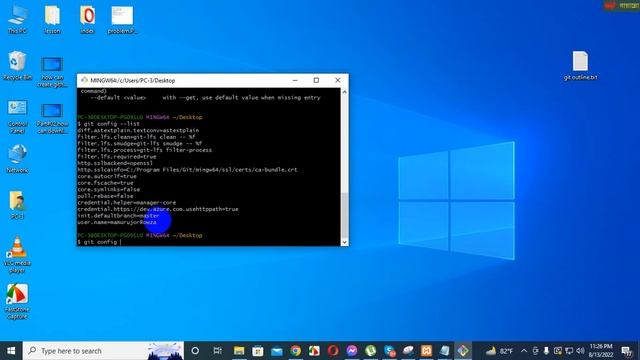Open This PC desktop icon
This screenshot has height=360, width=640.
point(17,19)
